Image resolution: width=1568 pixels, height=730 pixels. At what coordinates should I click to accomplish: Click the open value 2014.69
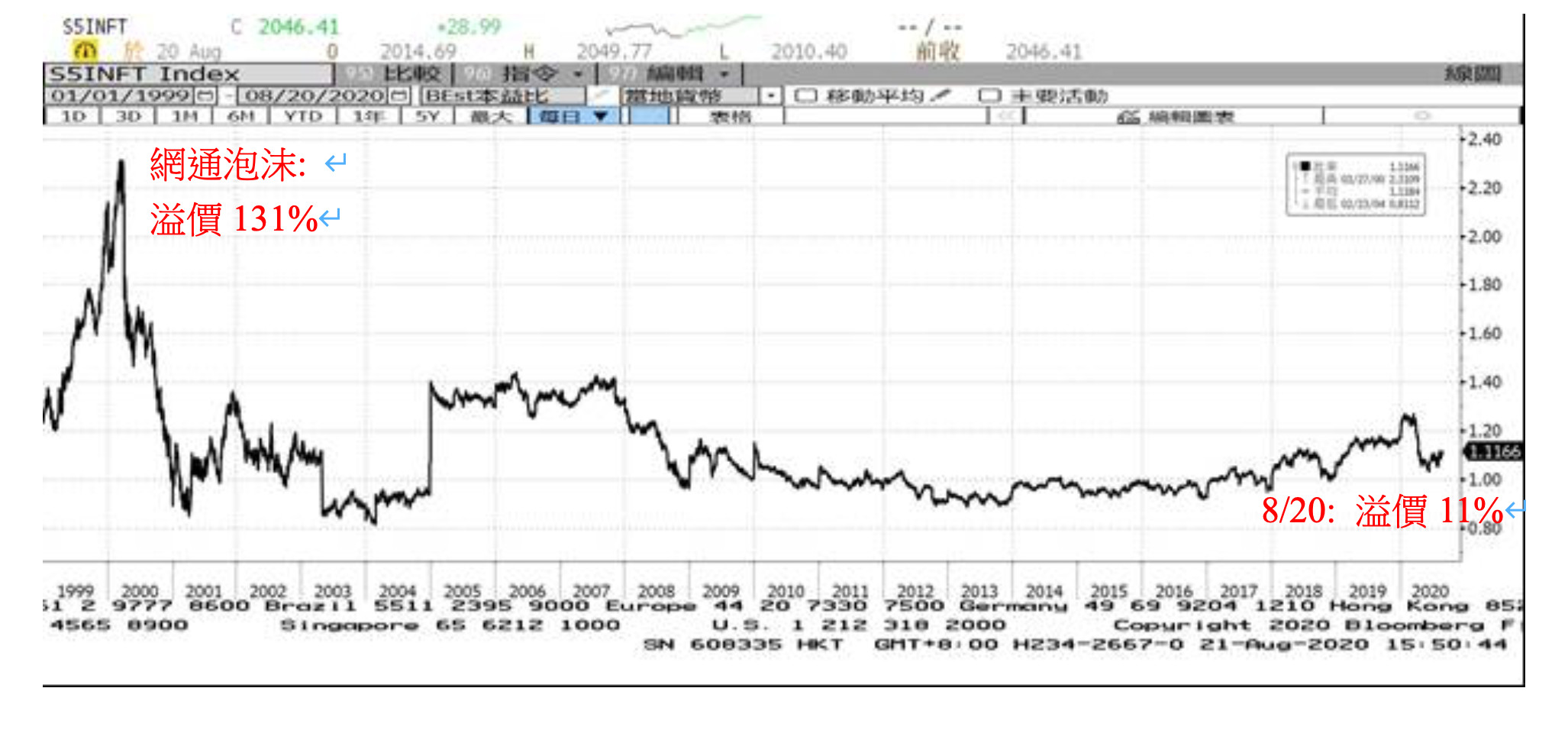coord(418,52)
